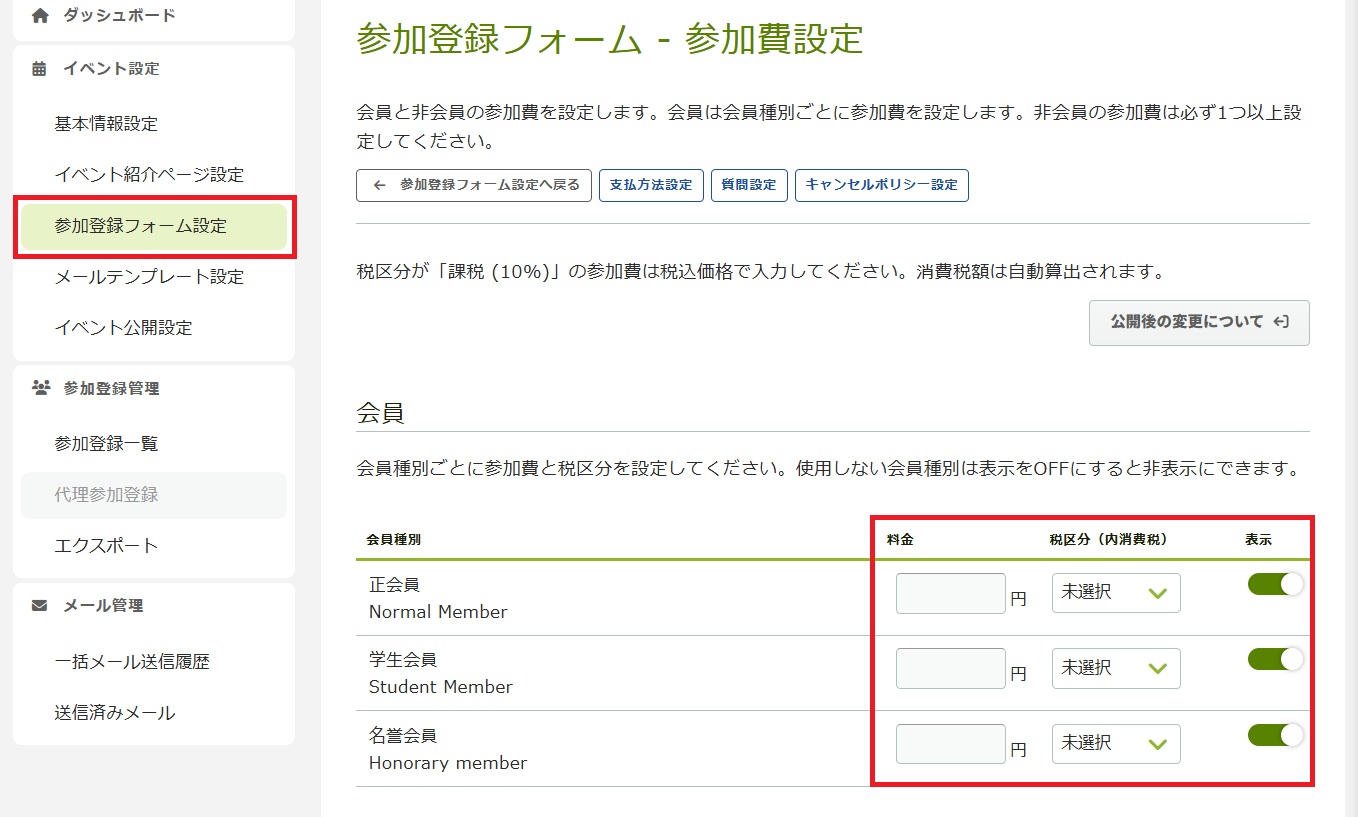This screenshot has height=817, width=1358.
Task: Click the 質問設定 button
Action: [x=749, y=185]
